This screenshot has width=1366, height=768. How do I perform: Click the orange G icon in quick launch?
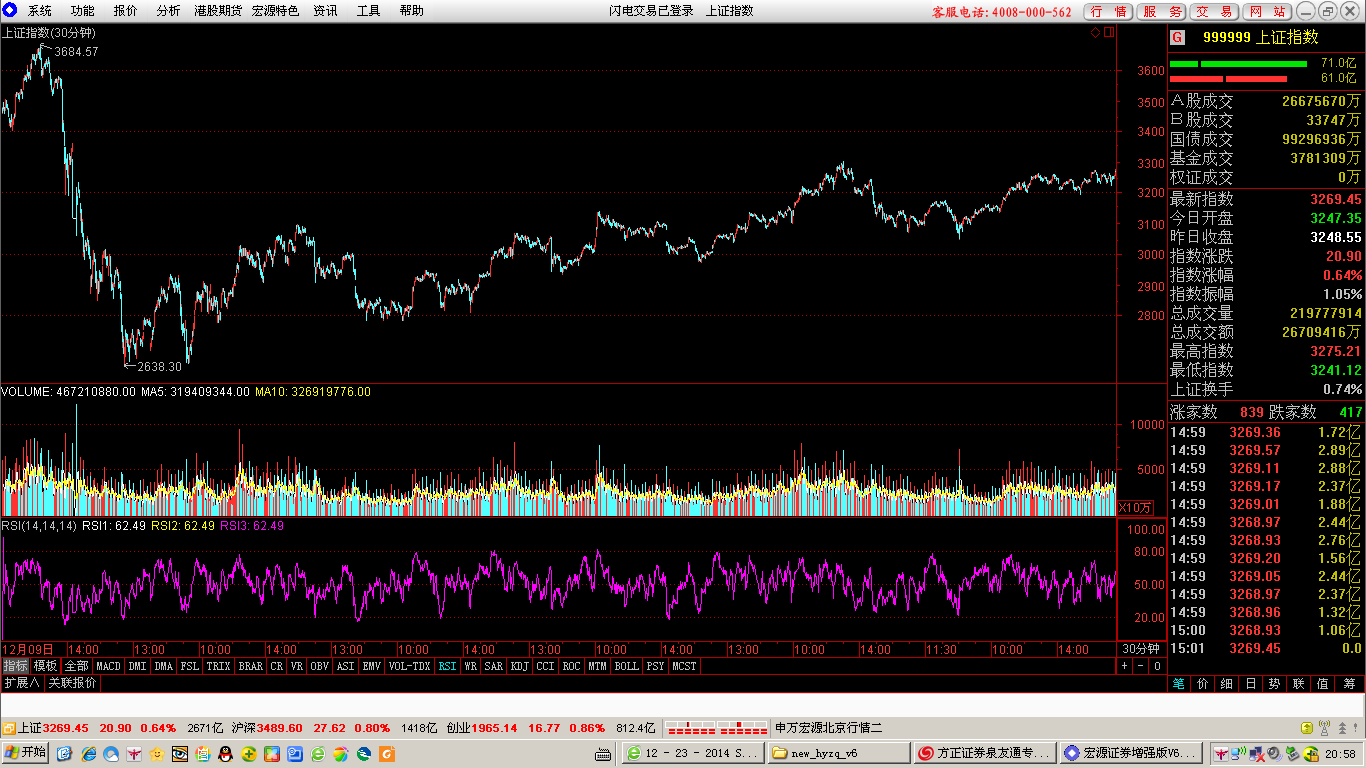pos(386,752)
